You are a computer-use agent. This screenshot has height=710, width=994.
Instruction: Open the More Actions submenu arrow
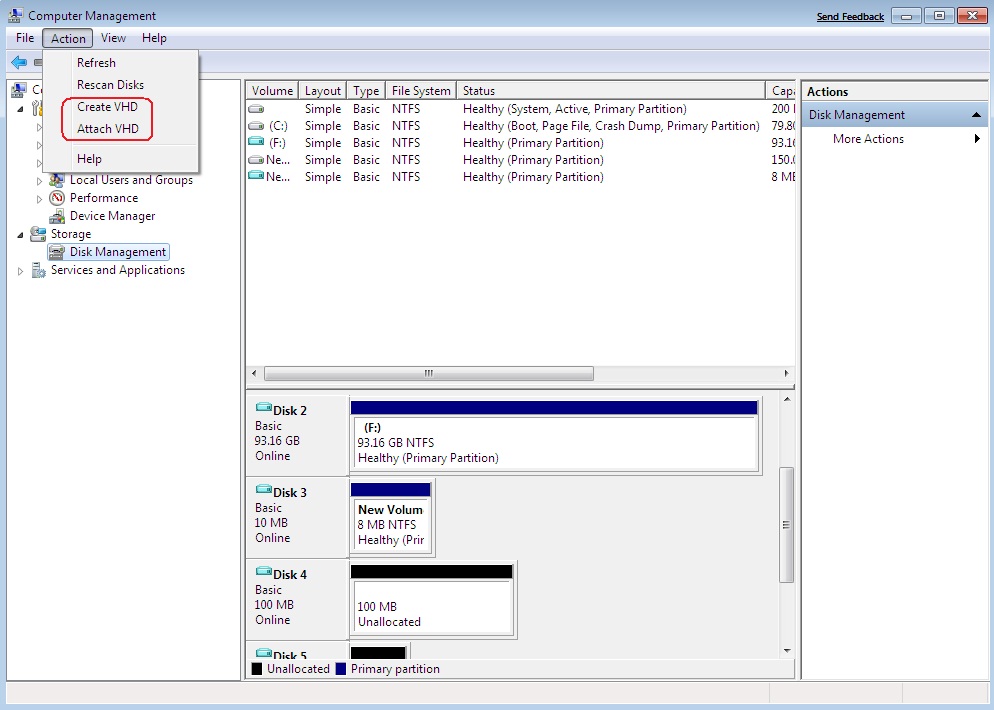(x=978, y=138)
